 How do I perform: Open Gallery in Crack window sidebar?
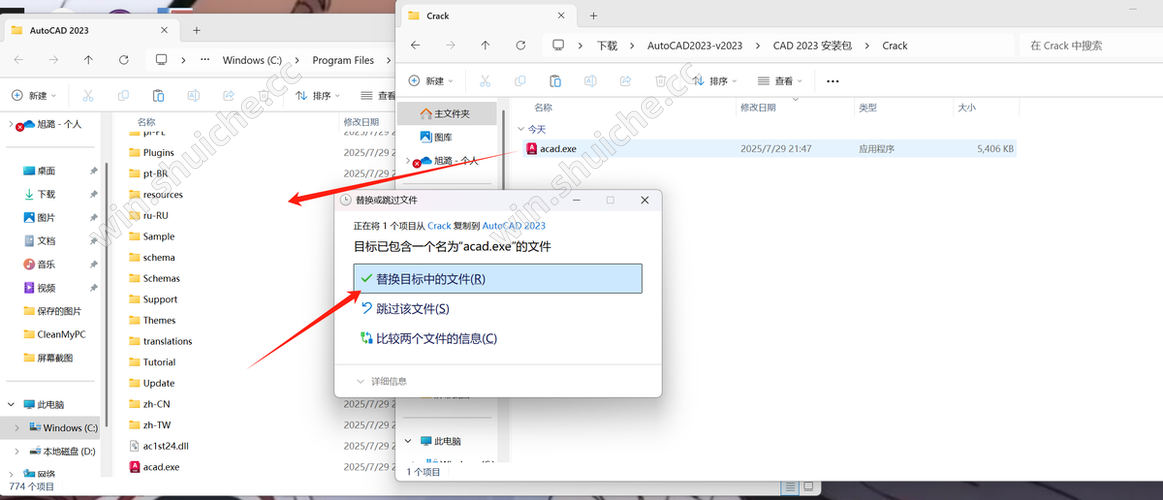coord(436,137)
